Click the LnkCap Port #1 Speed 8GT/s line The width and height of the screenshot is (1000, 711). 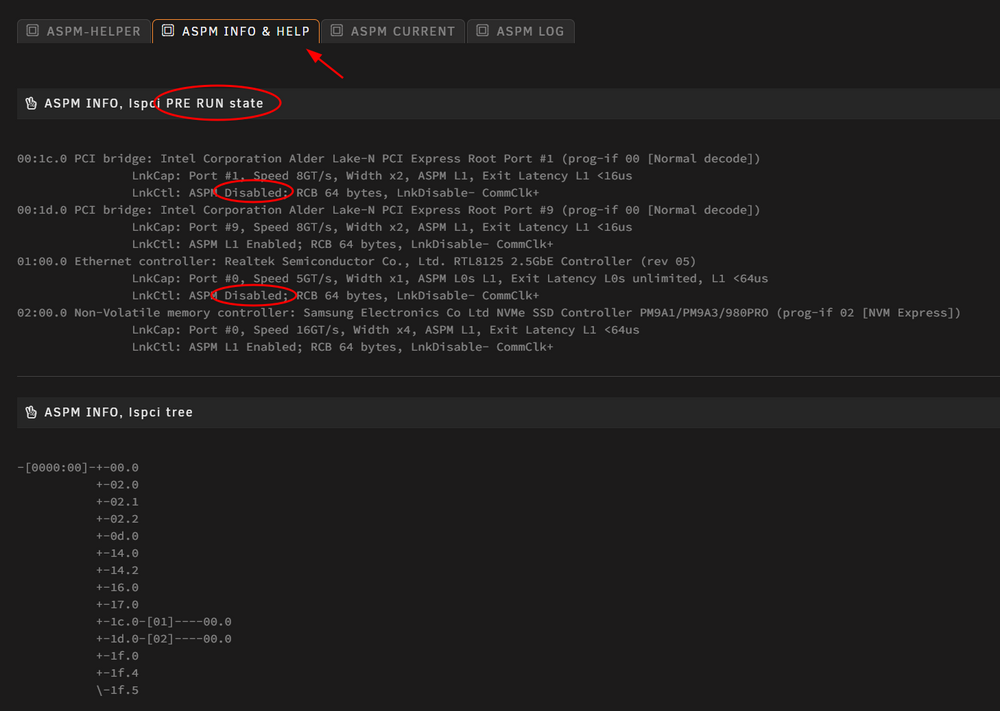click(382, 176)
